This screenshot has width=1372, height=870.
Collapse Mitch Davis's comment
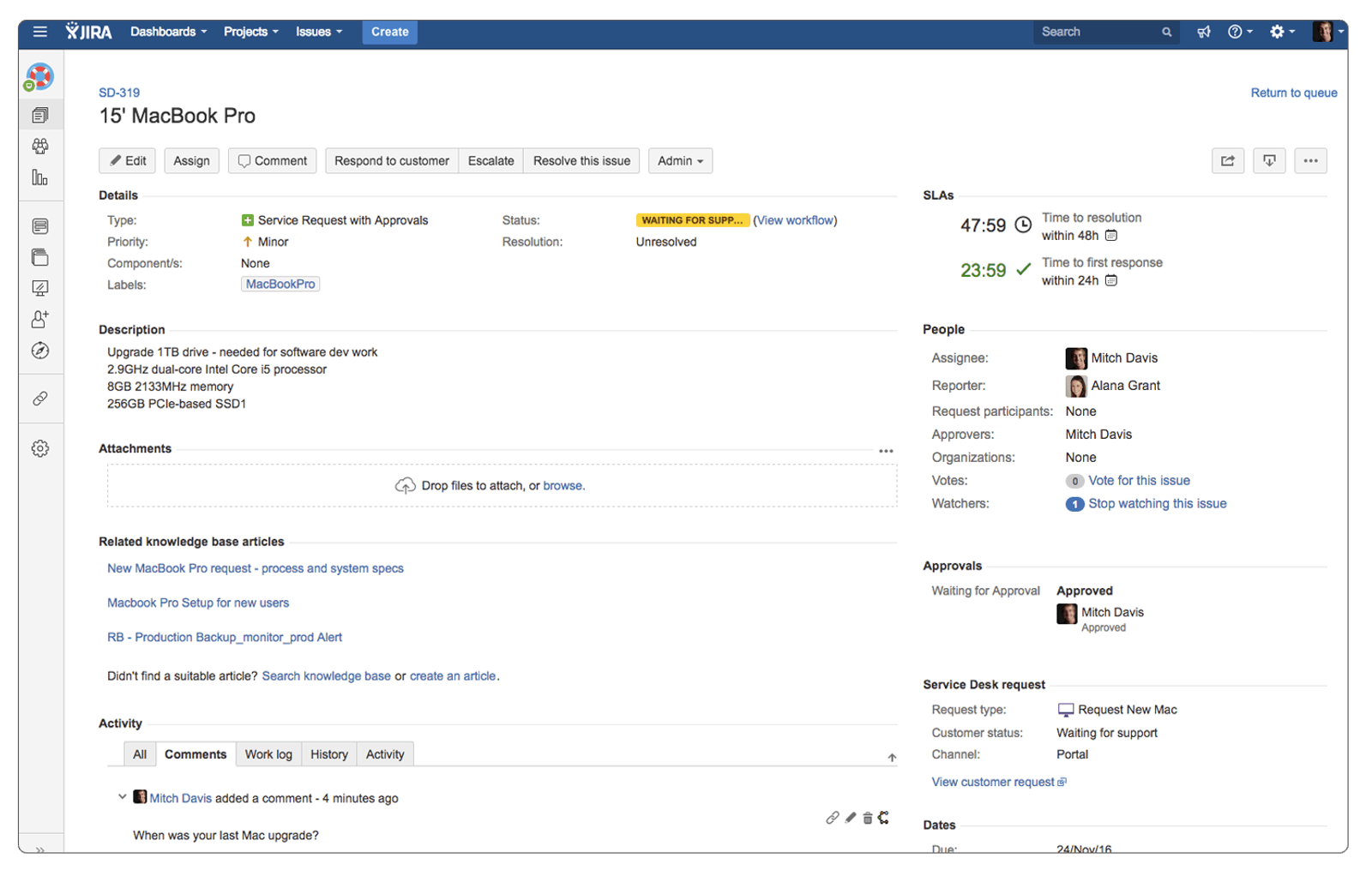tap(122, 797)
